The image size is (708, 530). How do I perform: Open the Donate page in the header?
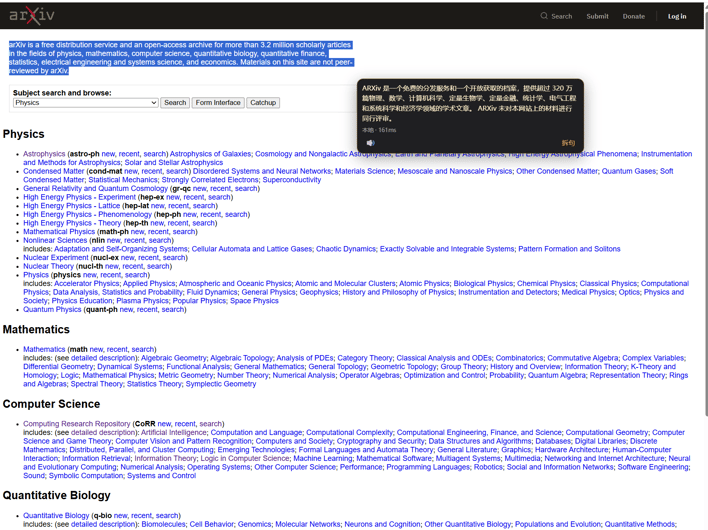coord(633,16)
